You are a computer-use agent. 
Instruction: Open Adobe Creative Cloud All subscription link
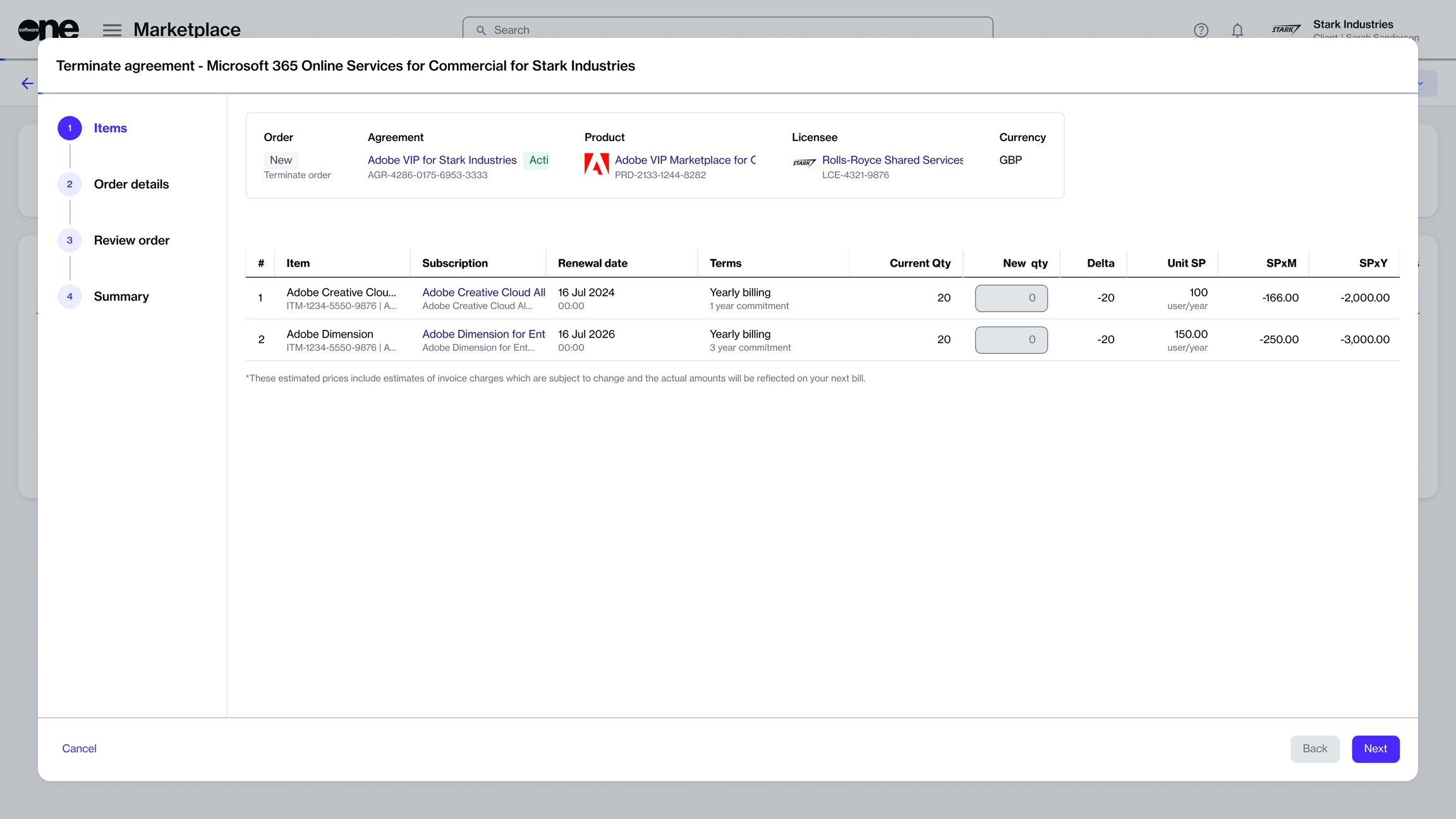pos(483,293)
